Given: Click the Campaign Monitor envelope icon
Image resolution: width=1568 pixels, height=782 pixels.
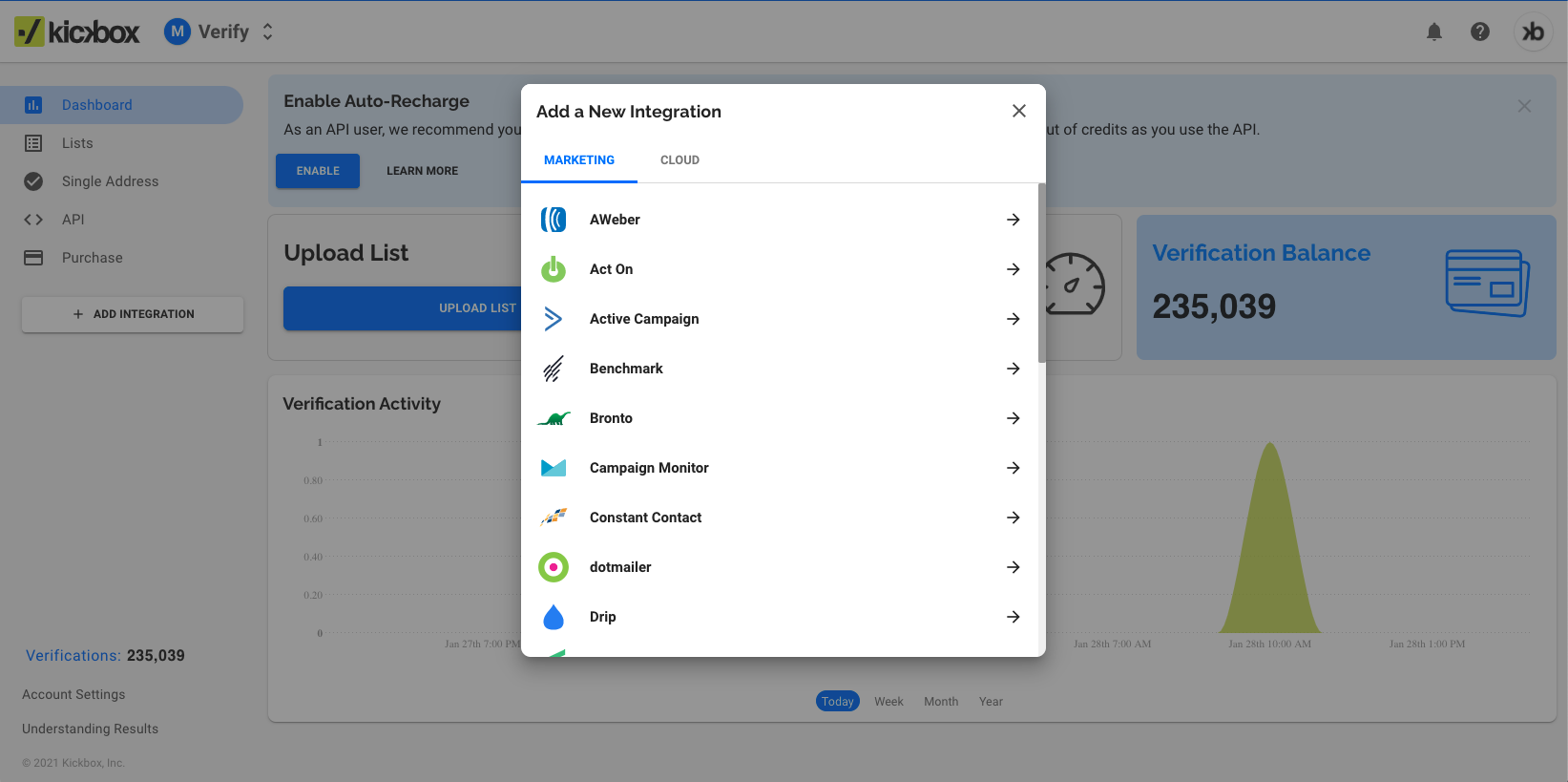Looking at the screenshot, I should [x=554, y=468].
